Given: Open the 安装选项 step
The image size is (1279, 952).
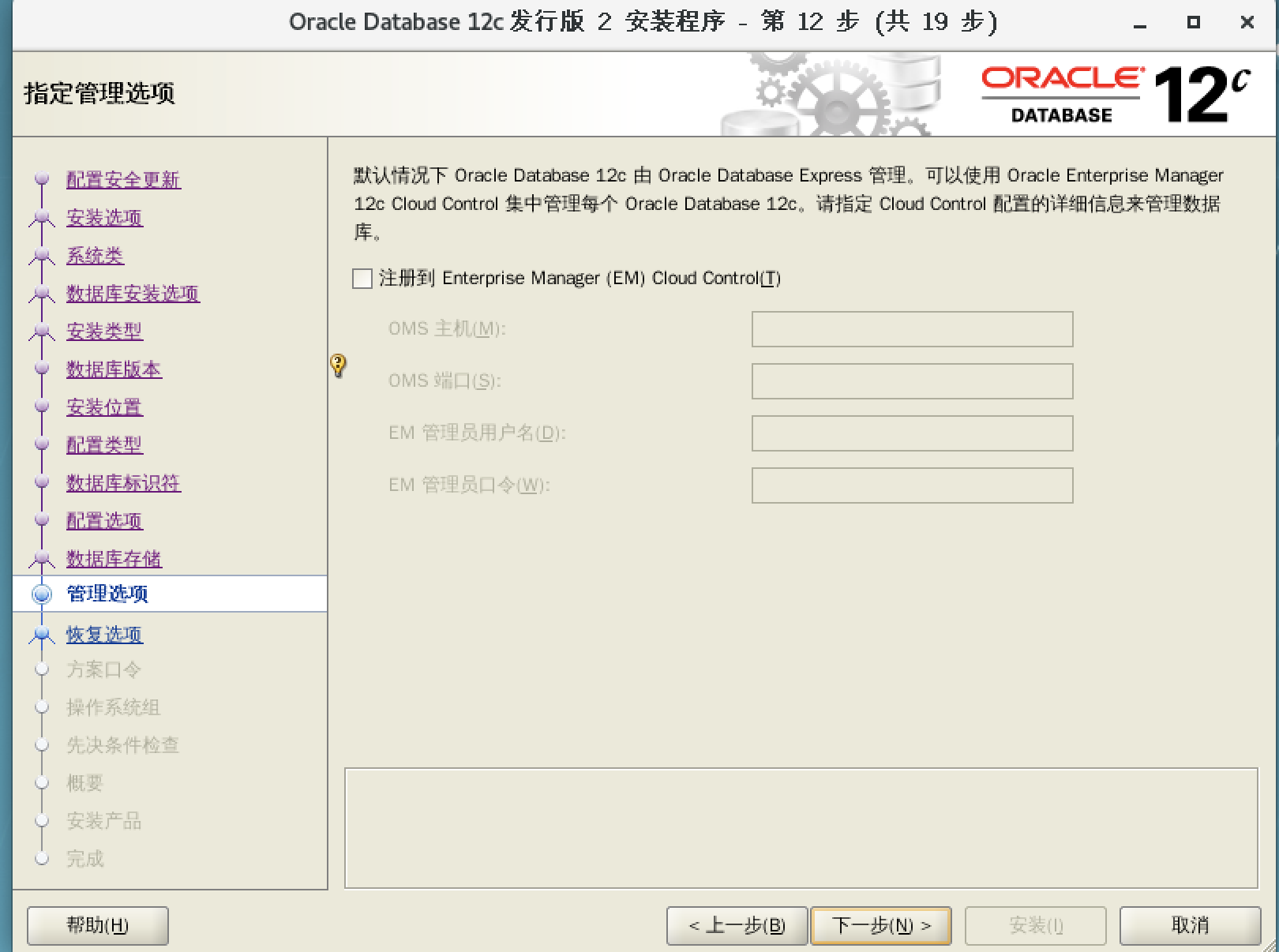Looking at the screenshot, I should 104,219.
